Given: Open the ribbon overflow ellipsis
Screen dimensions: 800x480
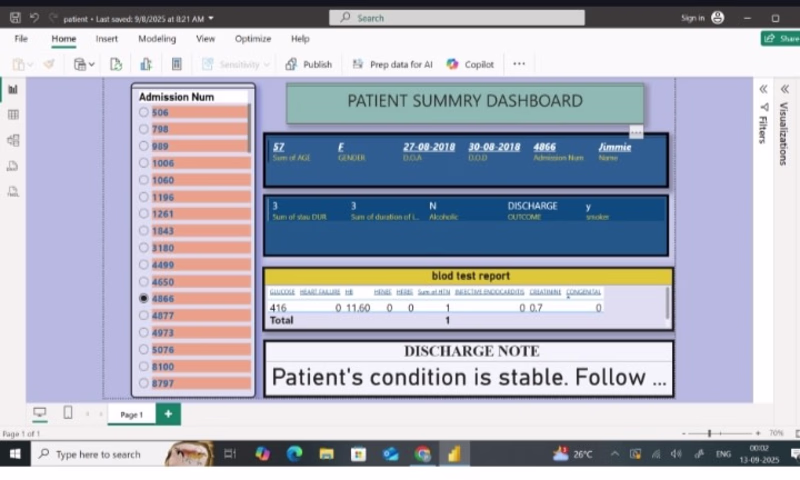Looking at the screenshot, I should pos(519,64).
